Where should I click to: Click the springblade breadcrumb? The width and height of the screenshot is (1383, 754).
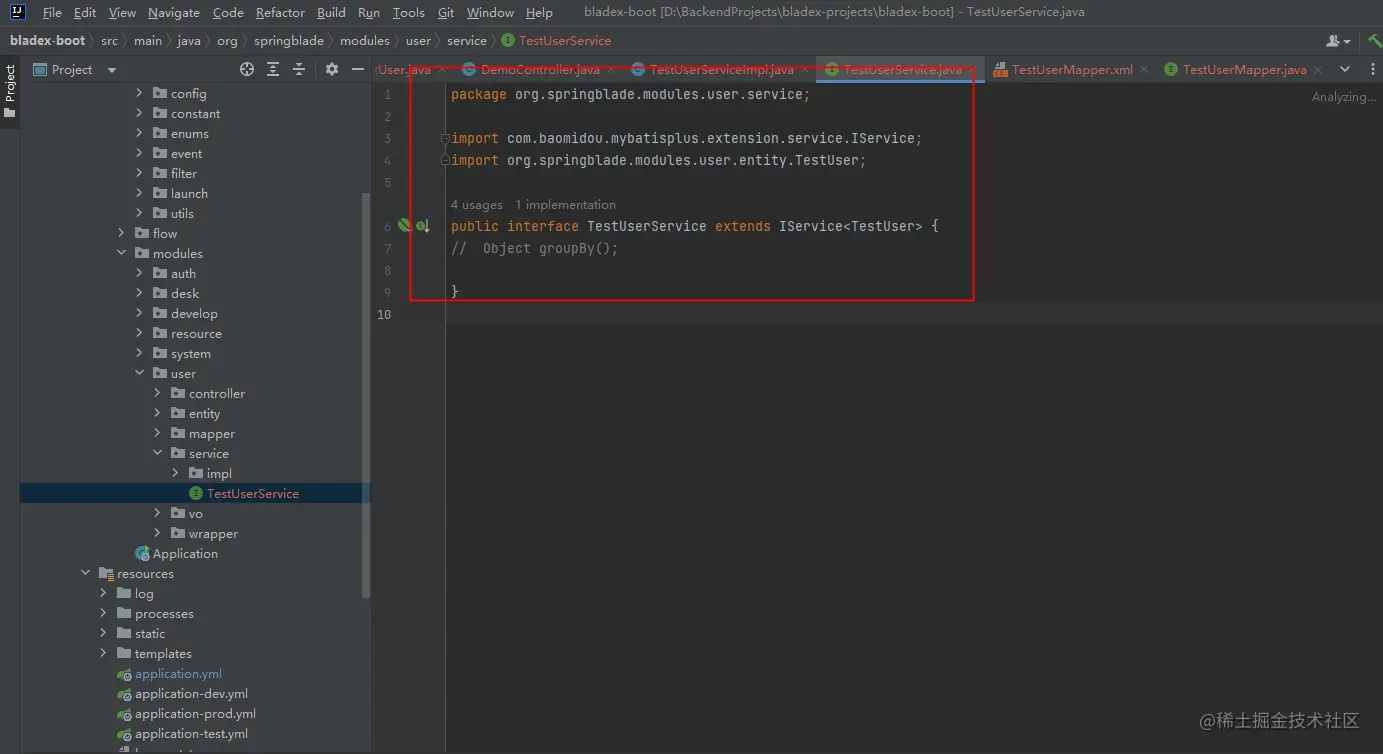(289, 41)
